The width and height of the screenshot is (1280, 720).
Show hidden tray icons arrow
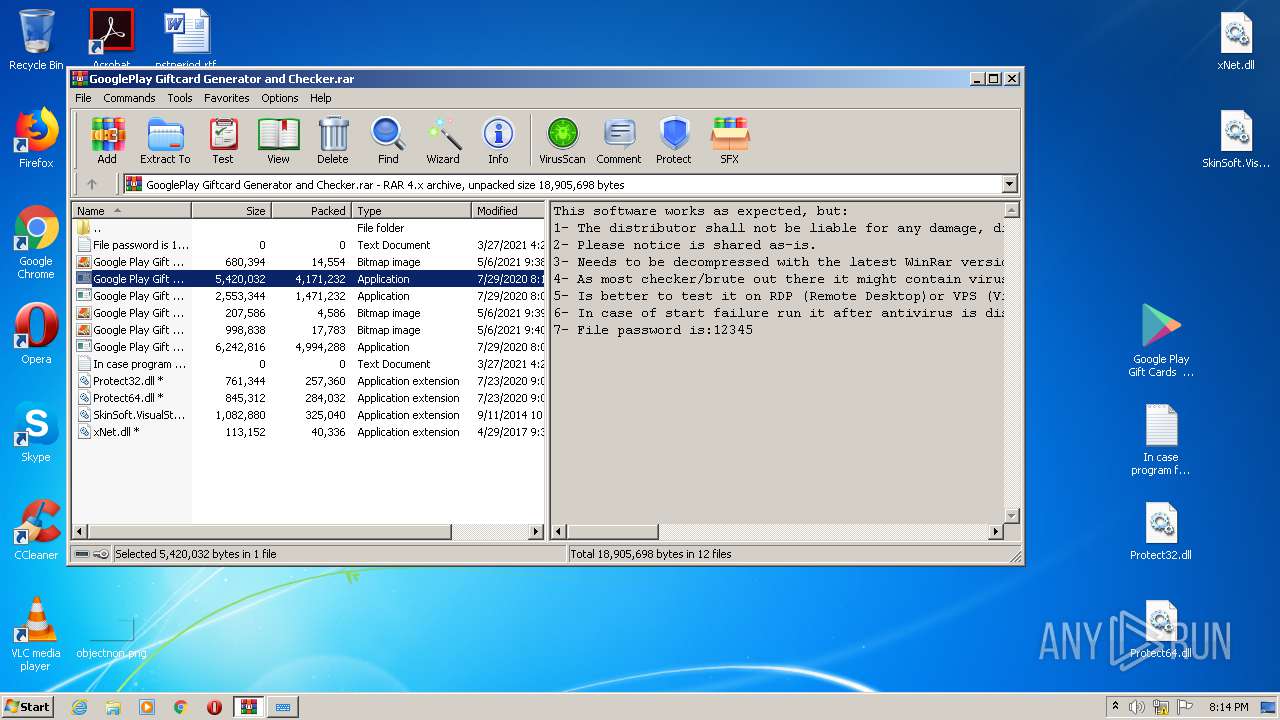pos(1115,707)
